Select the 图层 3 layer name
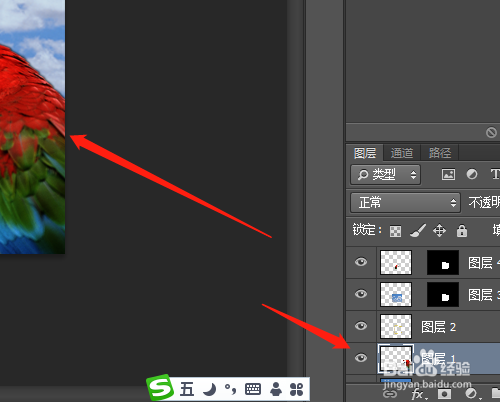The image size is (500, 402). (484, 295)
